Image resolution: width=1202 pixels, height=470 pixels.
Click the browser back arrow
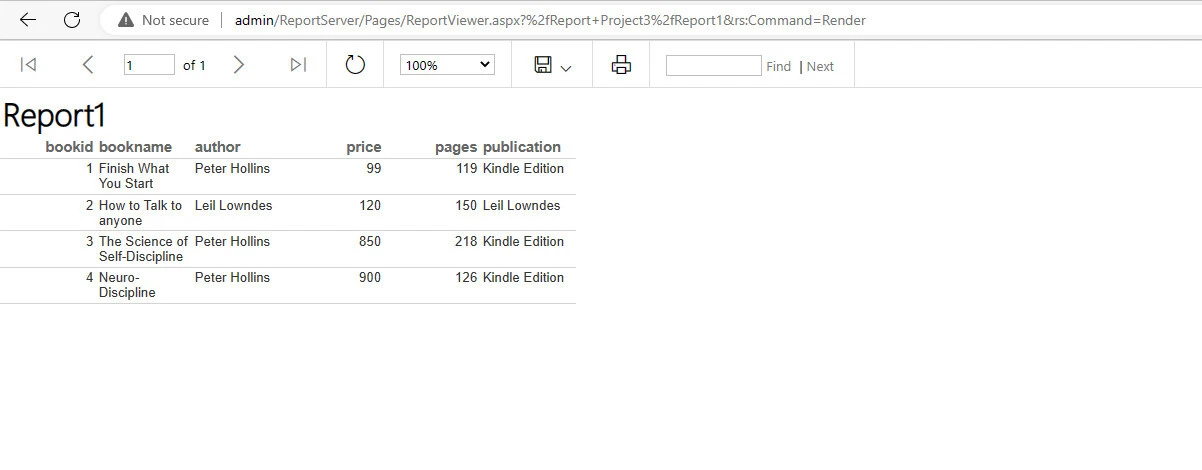click(x=28, y=20)
